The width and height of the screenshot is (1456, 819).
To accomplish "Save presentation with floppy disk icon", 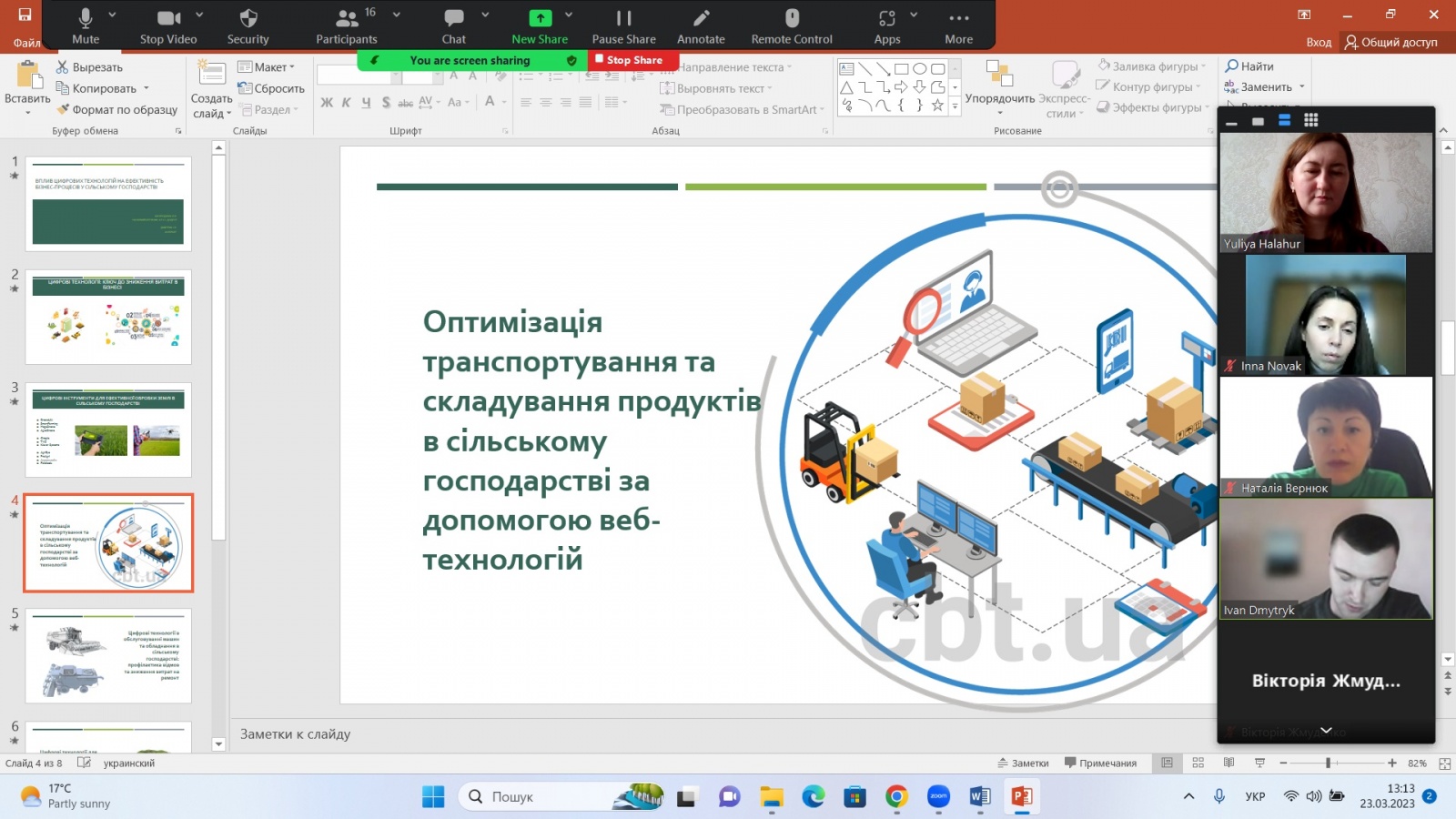I will click(25, 15).
